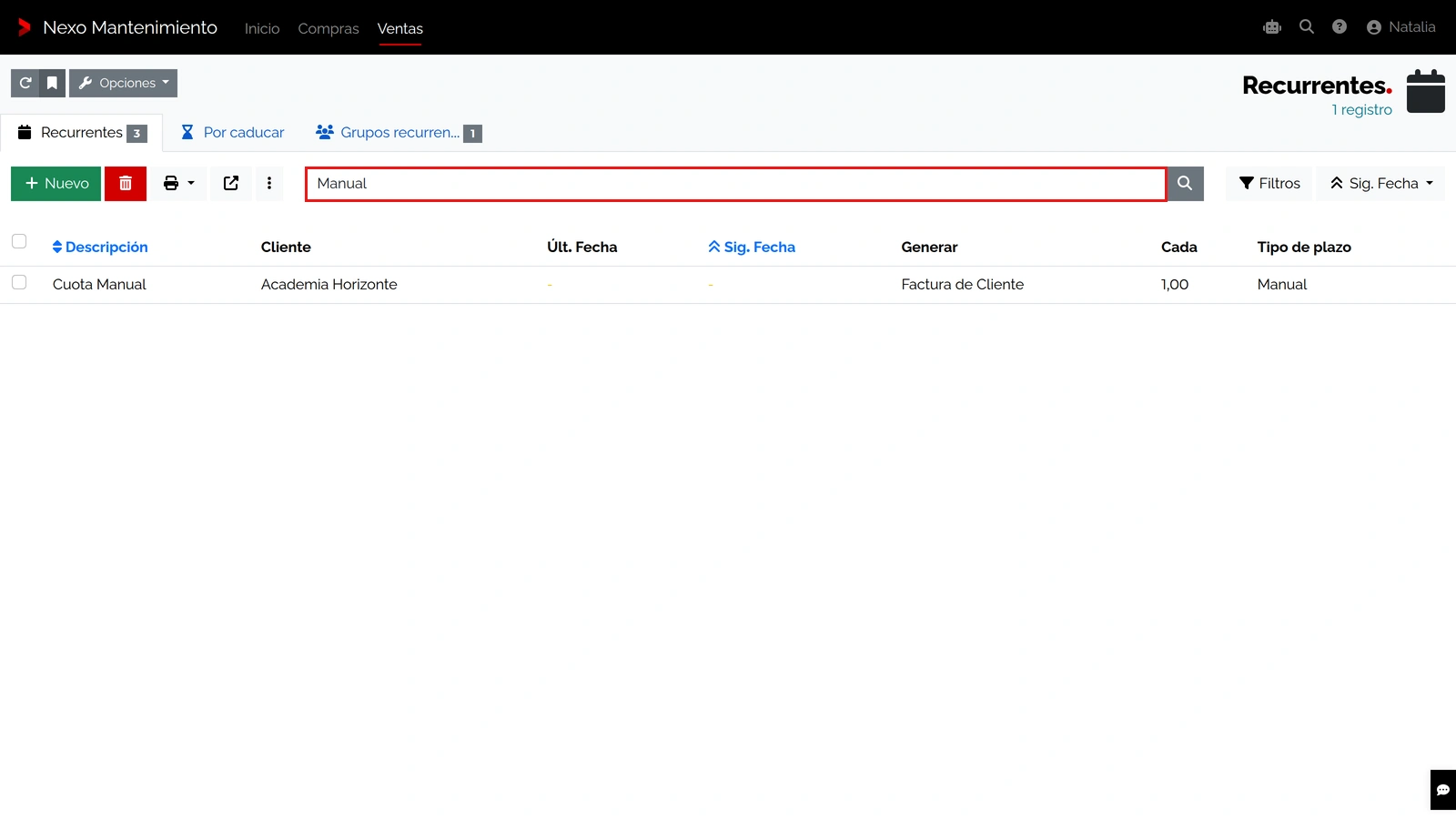
Task: Click the 1,00 Cada value
Action: pyautogui.click(x=1175, y=285)
